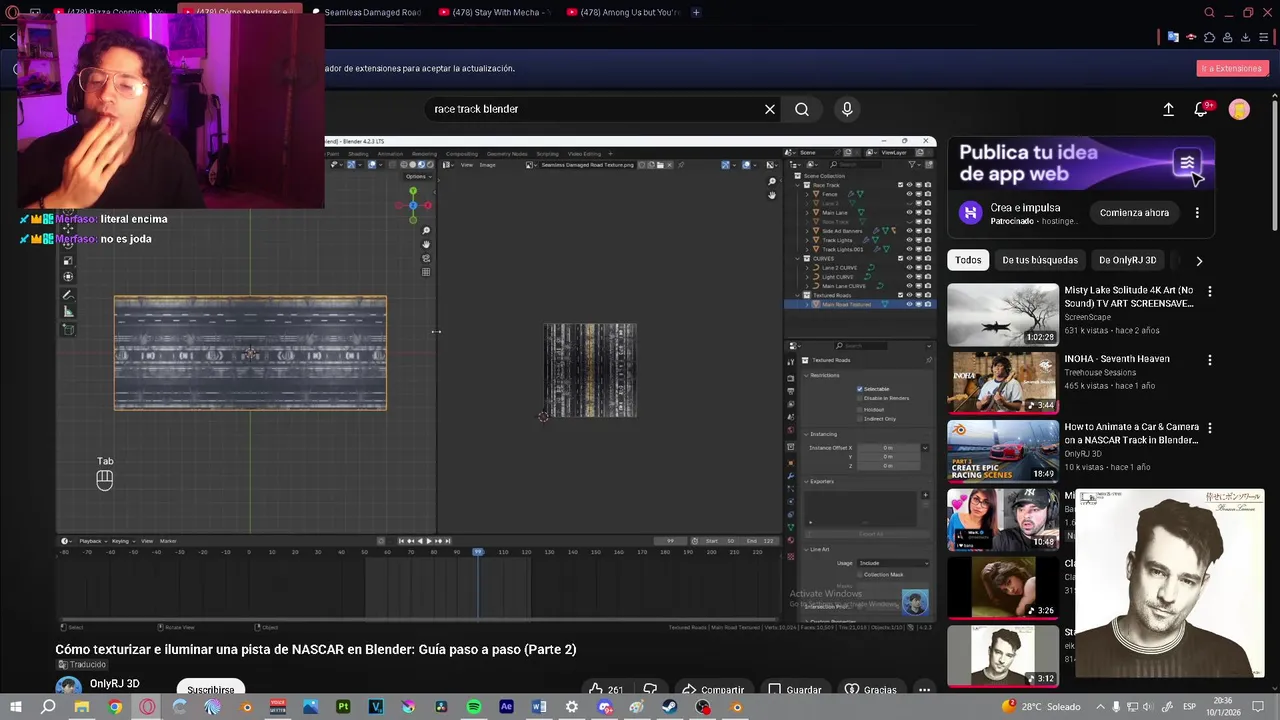Dislike the video with thumbs down
Image resolution: width=1280 pixels, height=720 pixels.
point(650,689)
